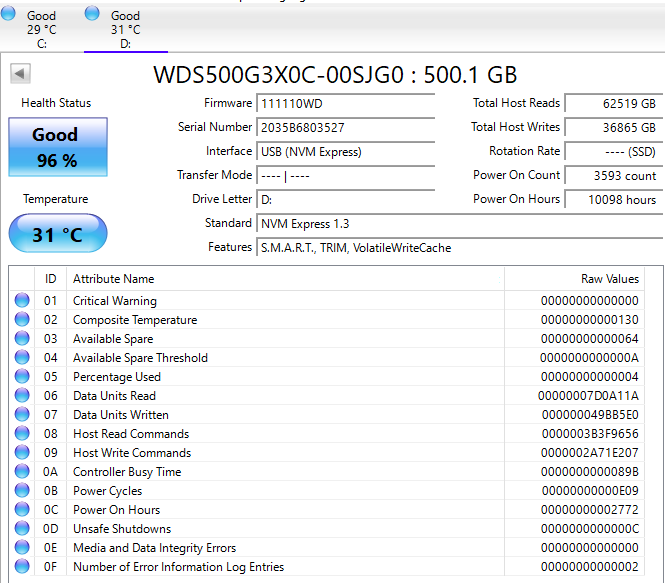Click status orb of Percentage Used row

click(x=22, y=377)
